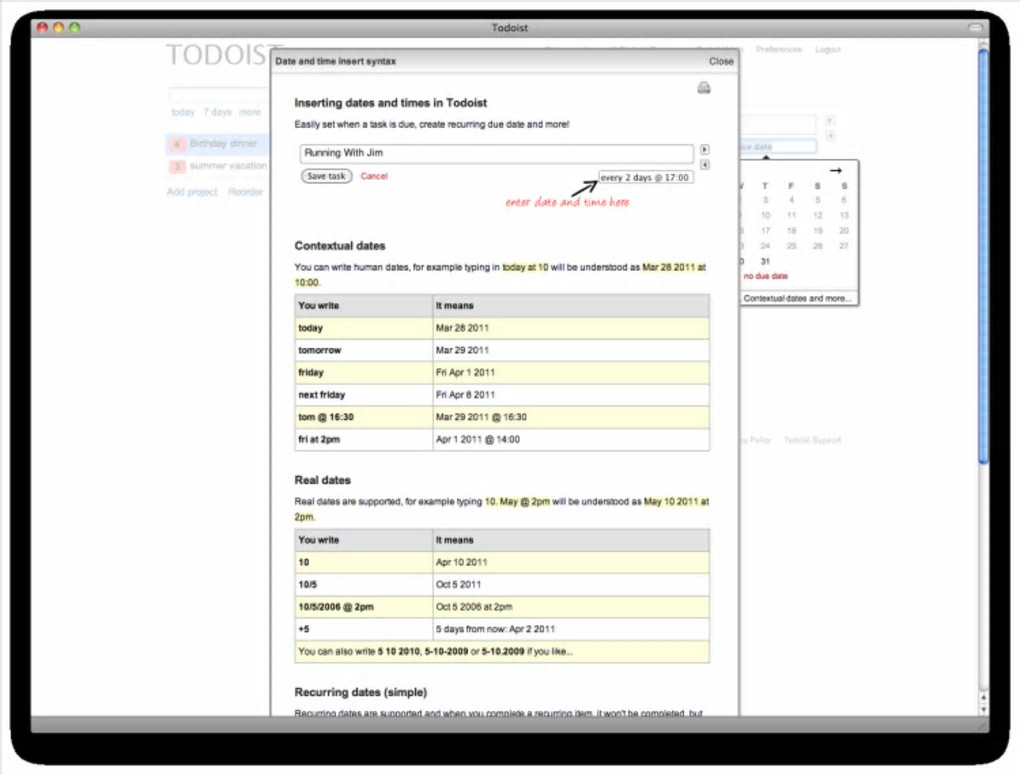The height and width of the screenshot is (775, 1020).
Task: Select the 'today' row in Contextual dates
Action: (x=502, y=328)
